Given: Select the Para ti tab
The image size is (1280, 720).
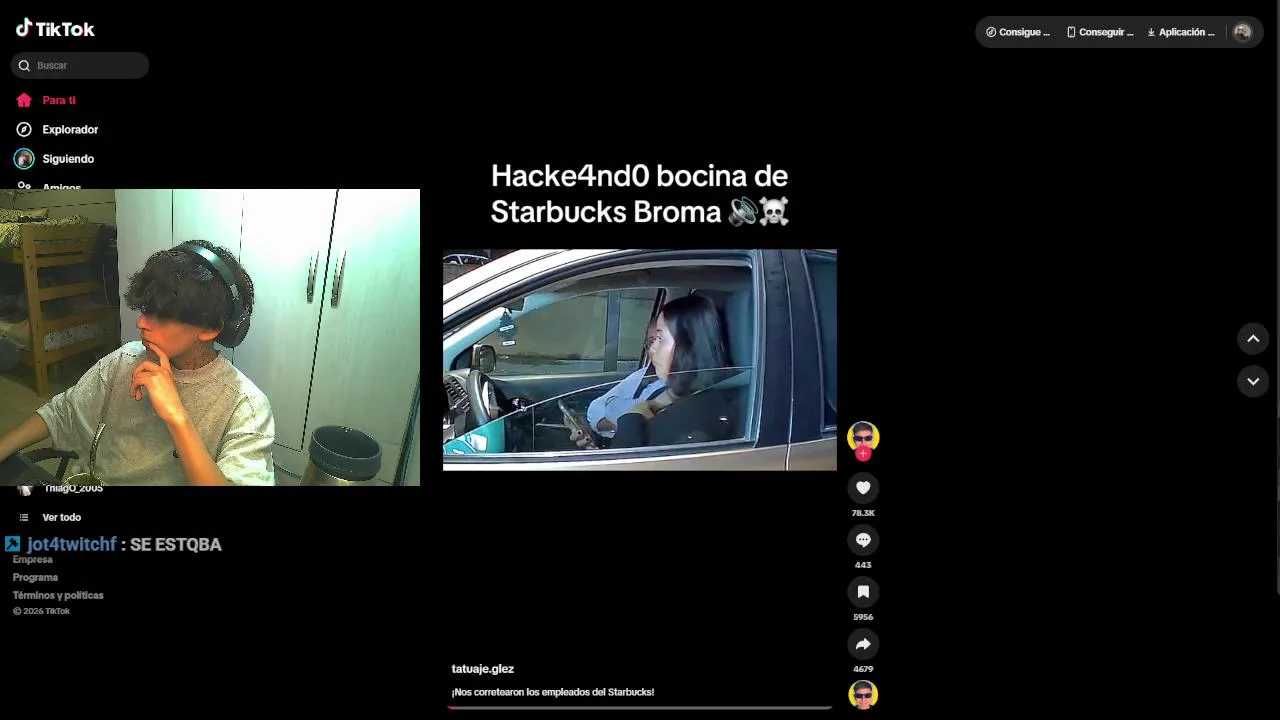Looking at the screenshot, I should (59, 100).
